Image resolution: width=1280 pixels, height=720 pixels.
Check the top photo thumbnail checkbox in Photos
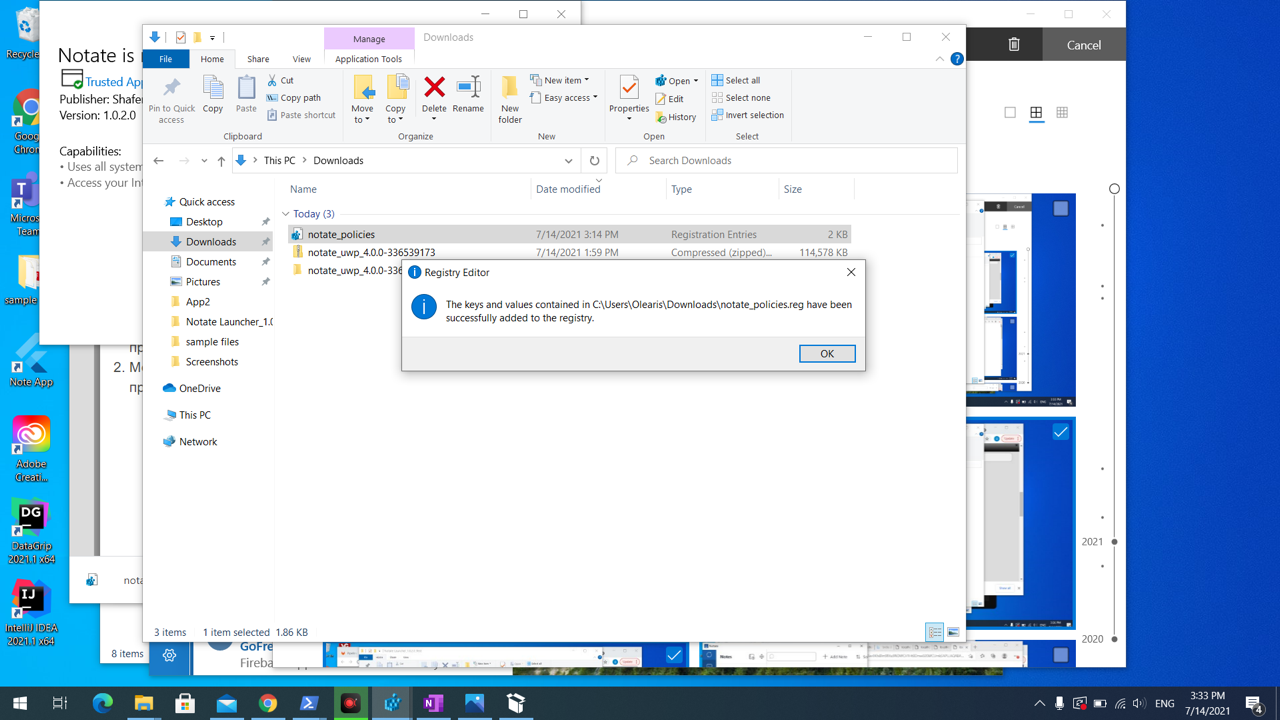click(1061, 208)
